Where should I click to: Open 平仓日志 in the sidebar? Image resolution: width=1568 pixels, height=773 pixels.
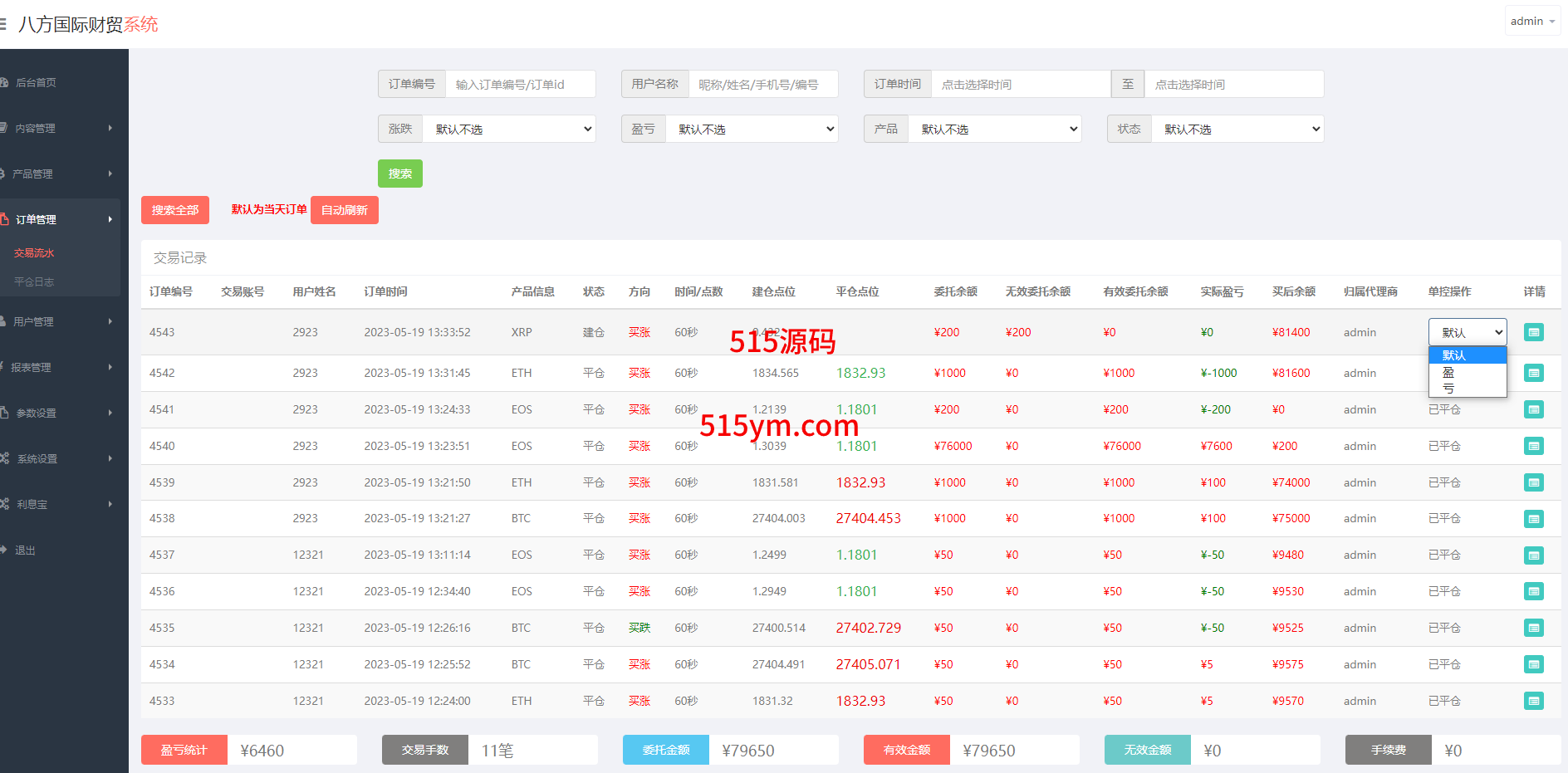tap(34, 281)
